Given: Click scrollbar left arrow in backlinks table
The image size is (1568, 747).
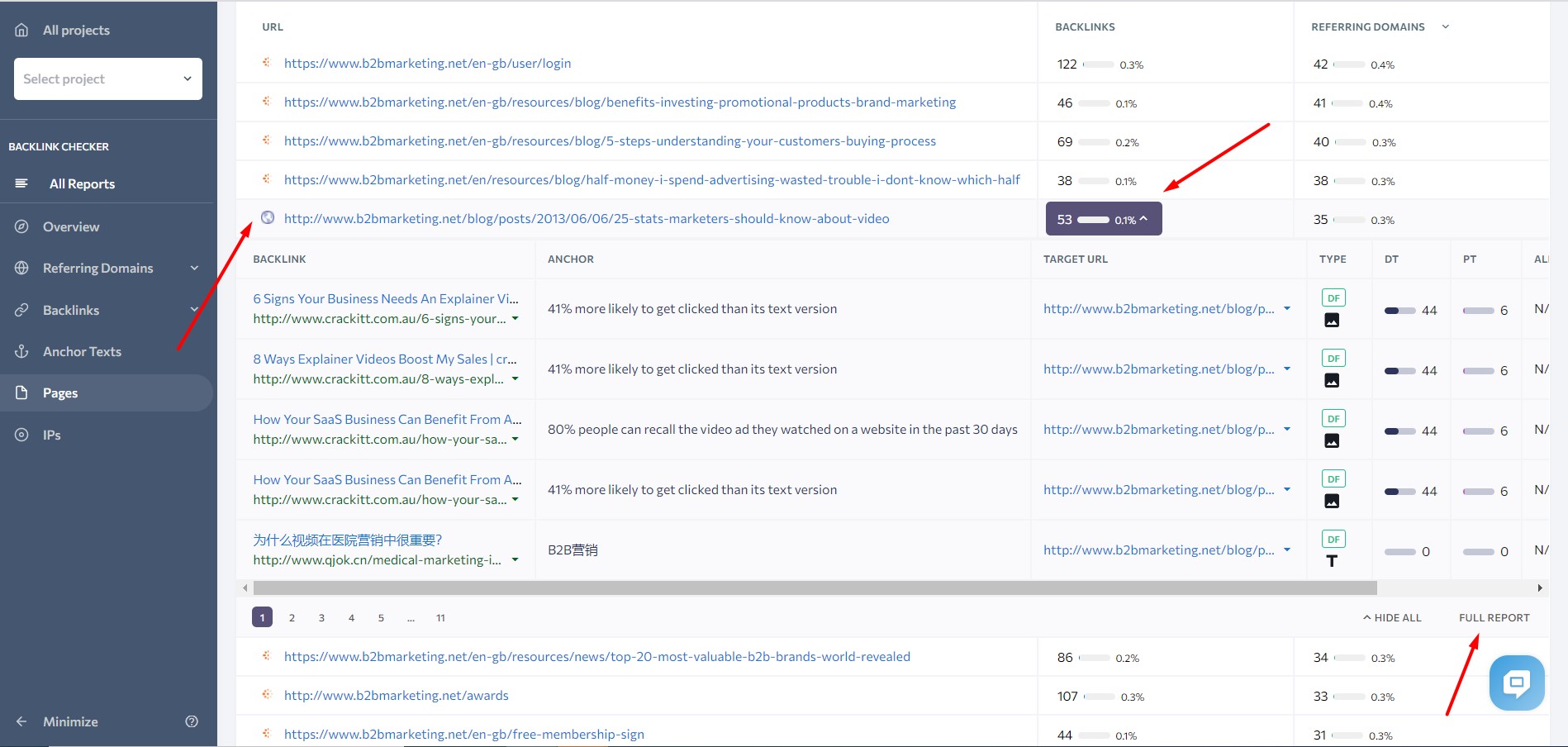Looking at the screenshot, I should 245,588.
